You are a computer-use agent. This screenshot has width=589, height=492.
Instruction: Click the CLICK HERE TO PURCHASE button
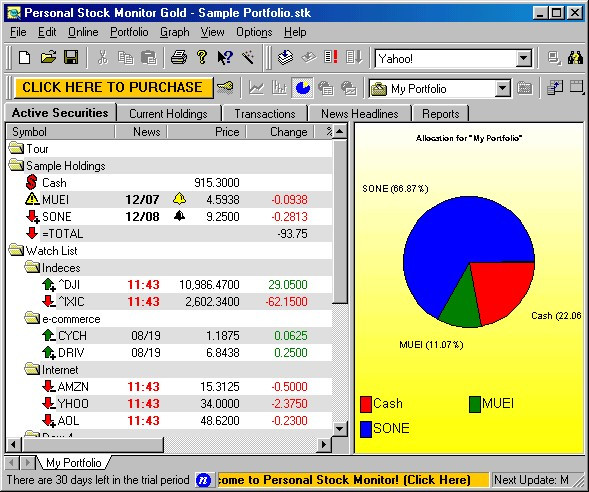pyautogui.click(x=113, y=88)
